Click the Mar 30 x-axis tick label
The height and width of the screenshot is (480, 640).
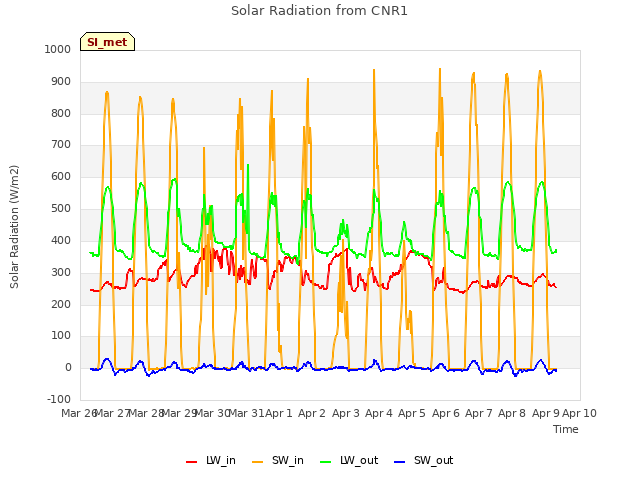(x=213, y=413)
